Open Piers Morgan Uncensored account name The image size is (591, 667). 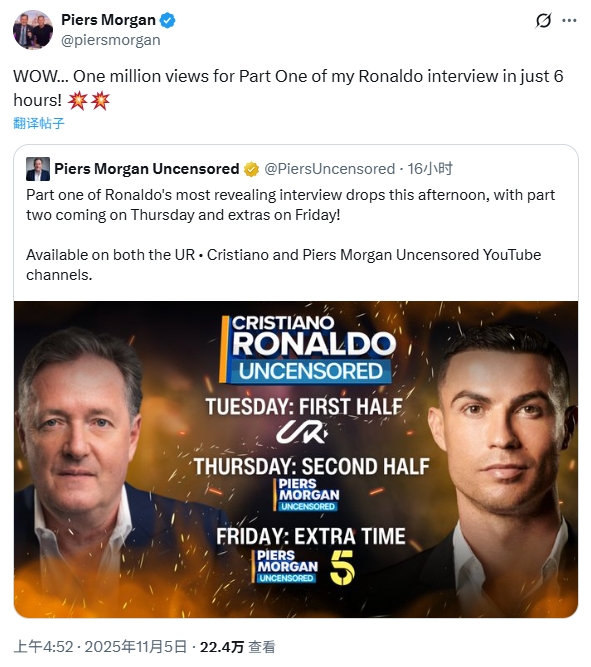[x=147, y=169]
